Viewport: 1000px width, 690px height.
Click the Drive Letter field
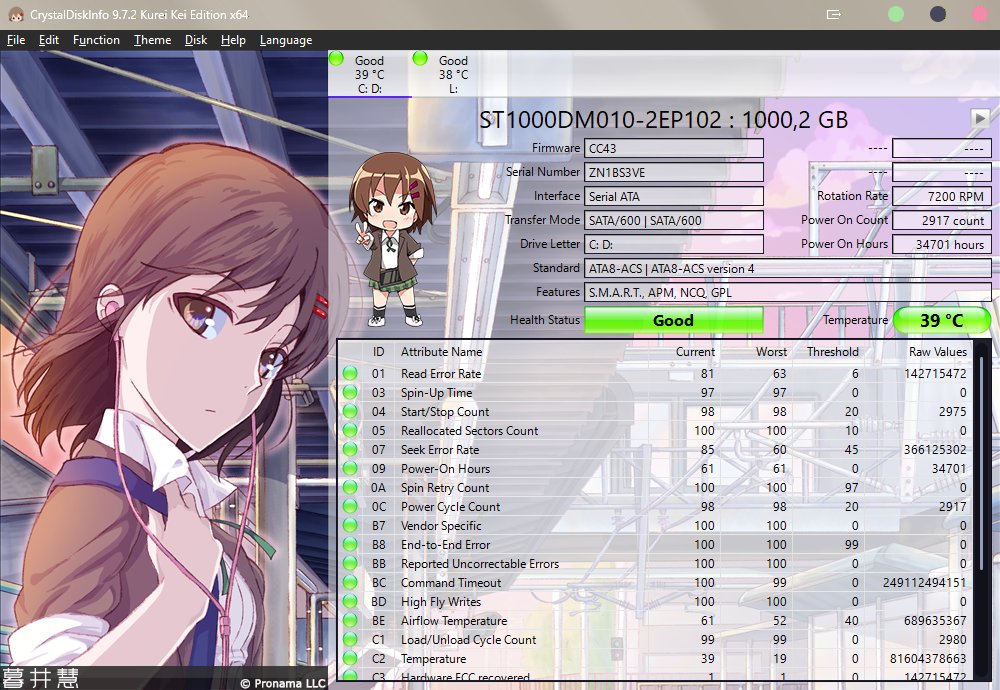pos(673,244)
